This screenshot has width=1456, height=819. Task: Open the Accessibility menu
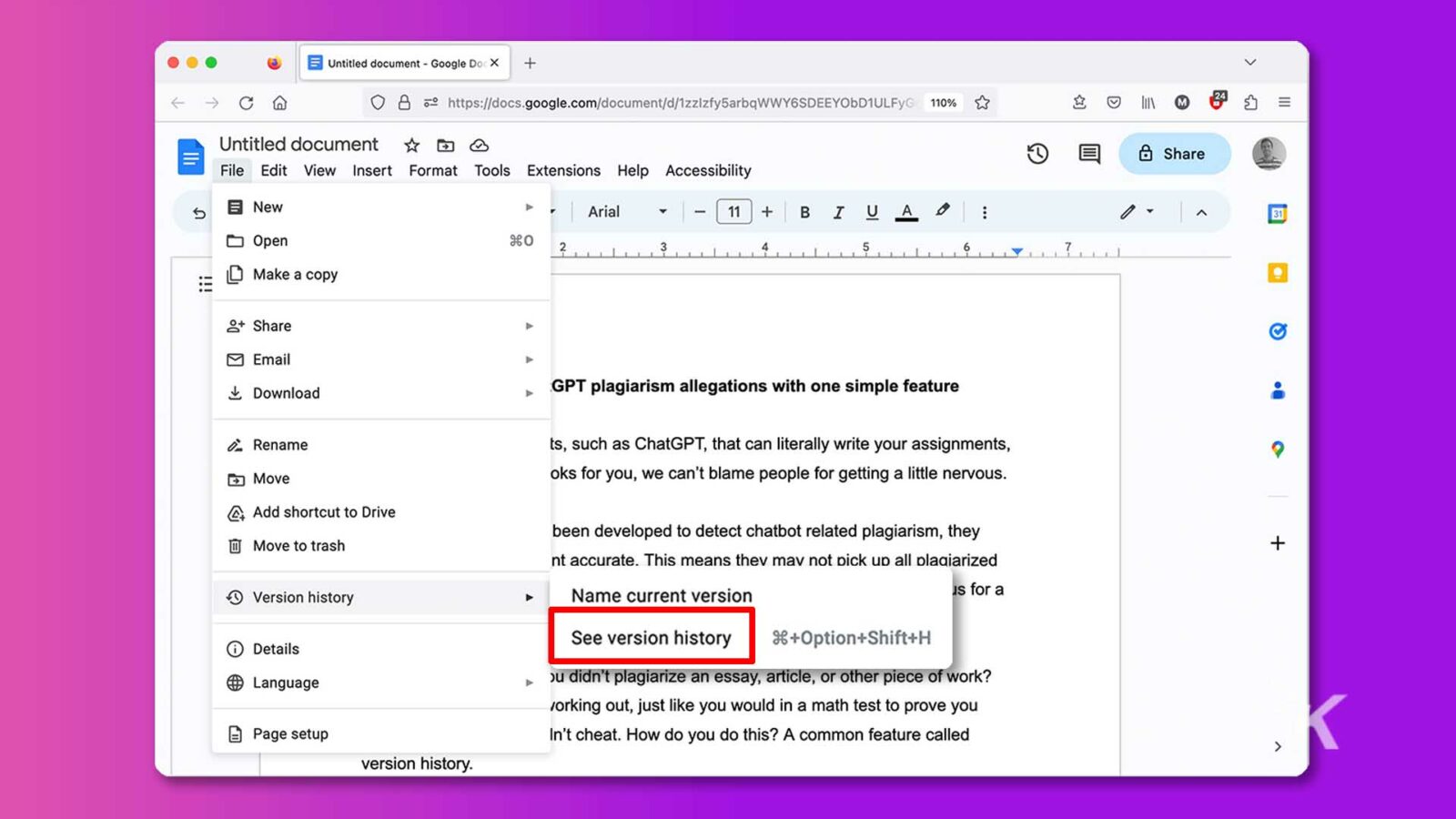(x=708, y=170)
